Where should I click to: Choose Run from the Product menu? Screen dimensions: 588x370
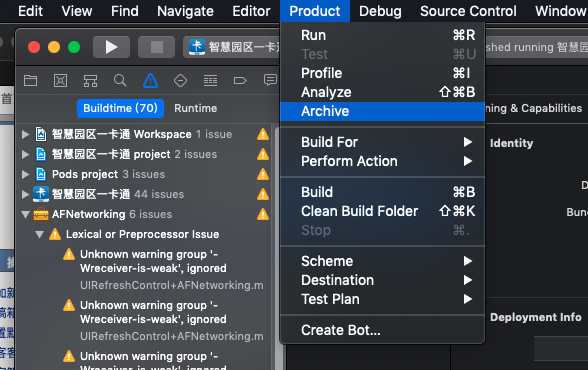[382, 35]
